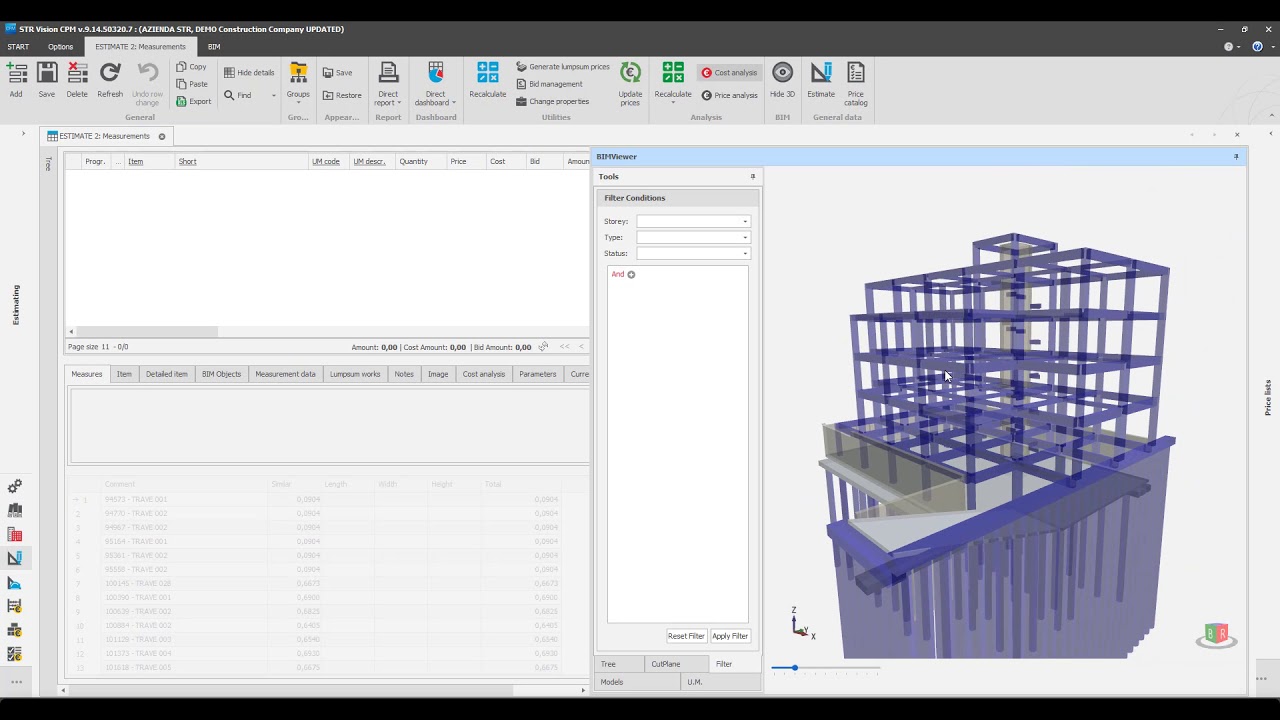1280x720 pixels.
Task: Click the books sidebar icon
Action: coord(15,510)
